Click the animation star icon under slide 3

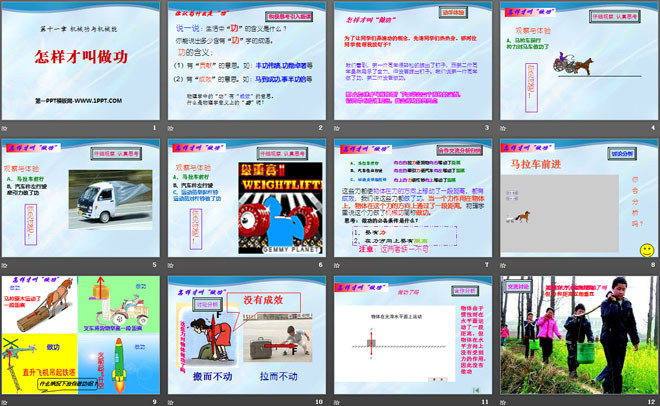337,128
